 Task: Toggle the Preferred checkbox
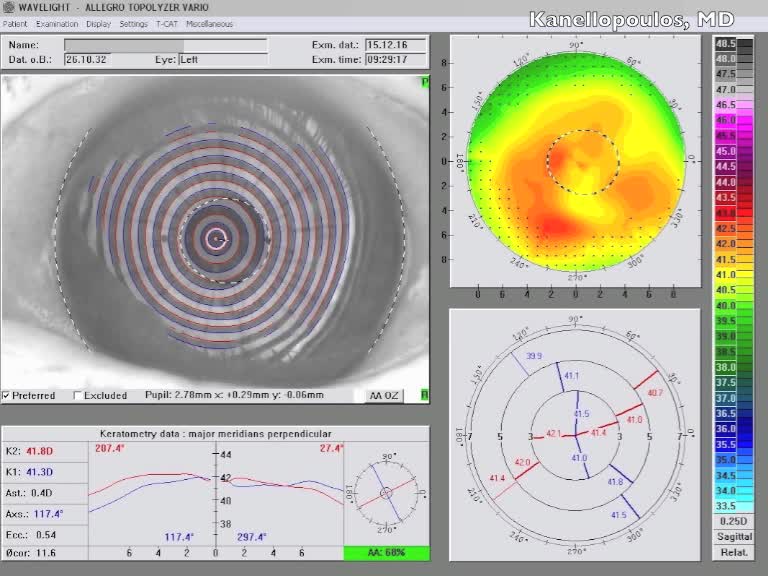7,396
